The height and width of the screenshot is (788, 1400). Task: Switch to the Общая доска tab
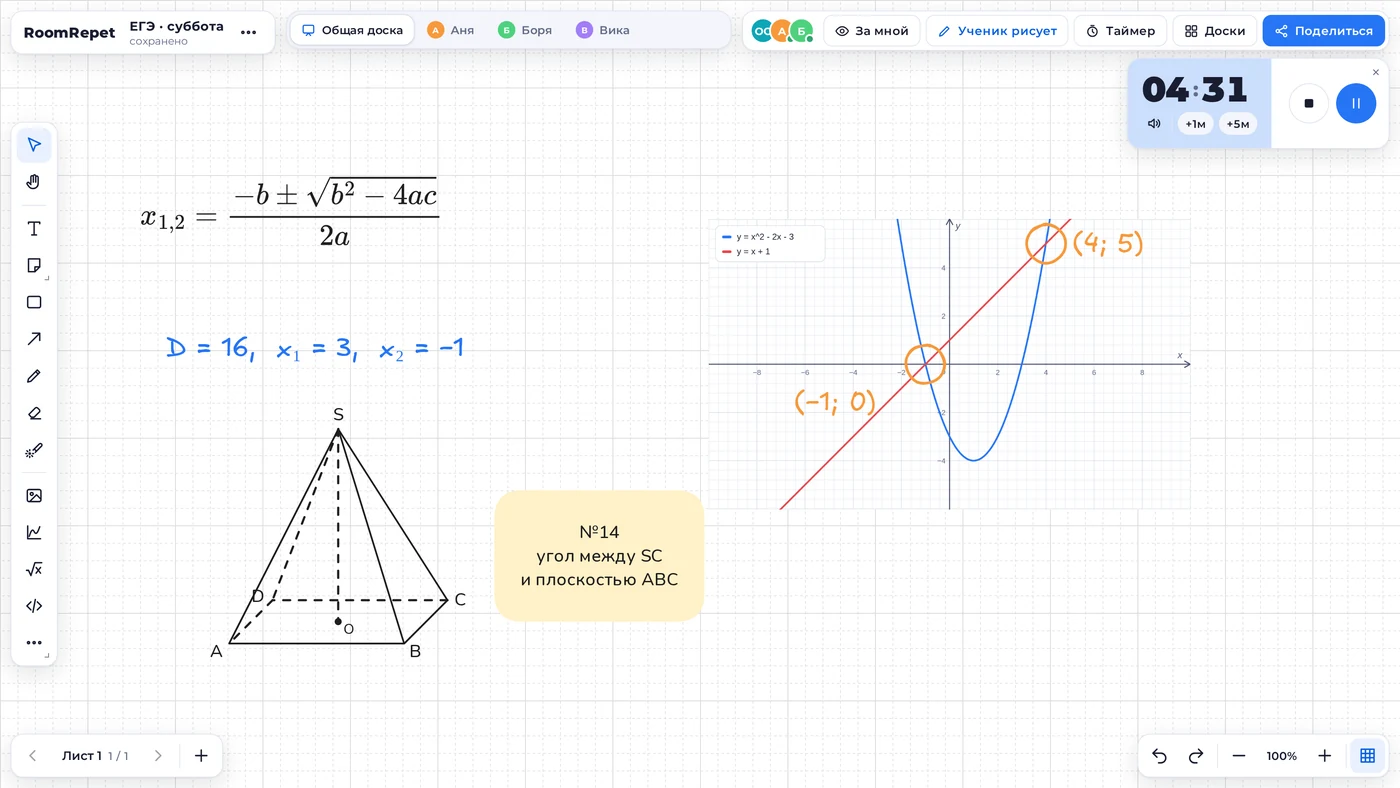click(352, 30)
